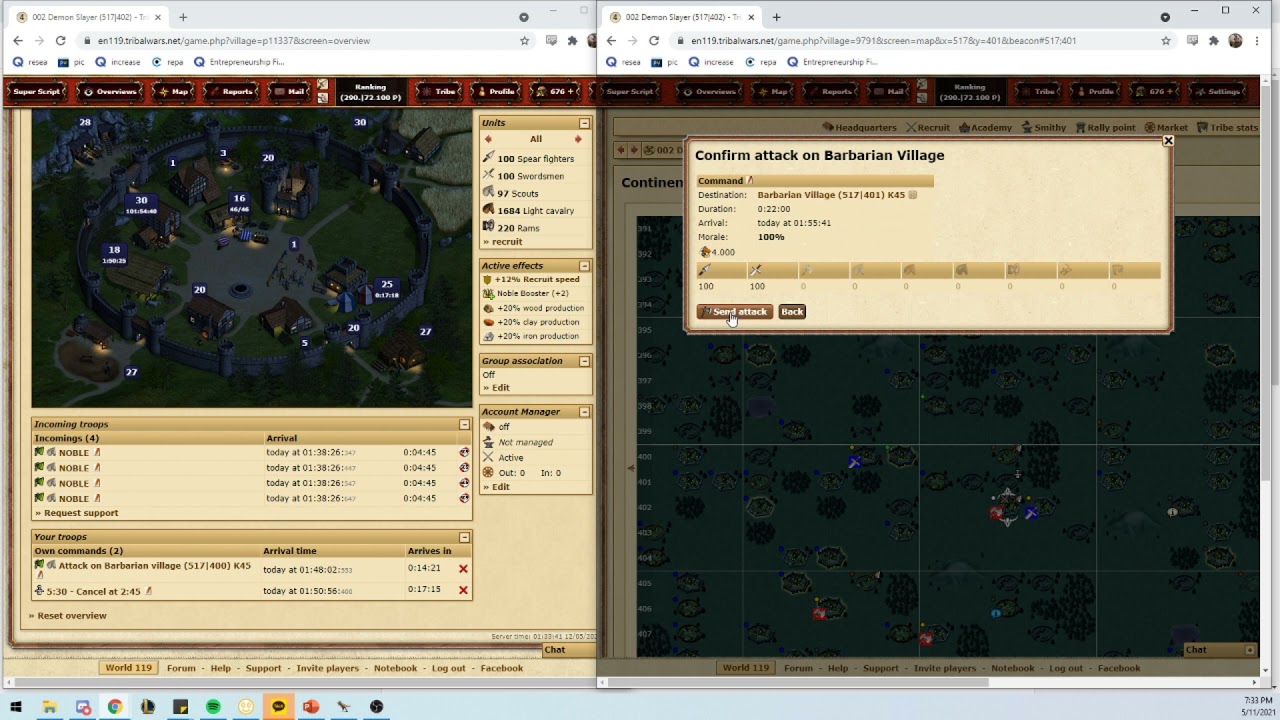1280x720 pixels.
Task: Click spear icon in confirm attack troop table
Action: tap(705, 270)
